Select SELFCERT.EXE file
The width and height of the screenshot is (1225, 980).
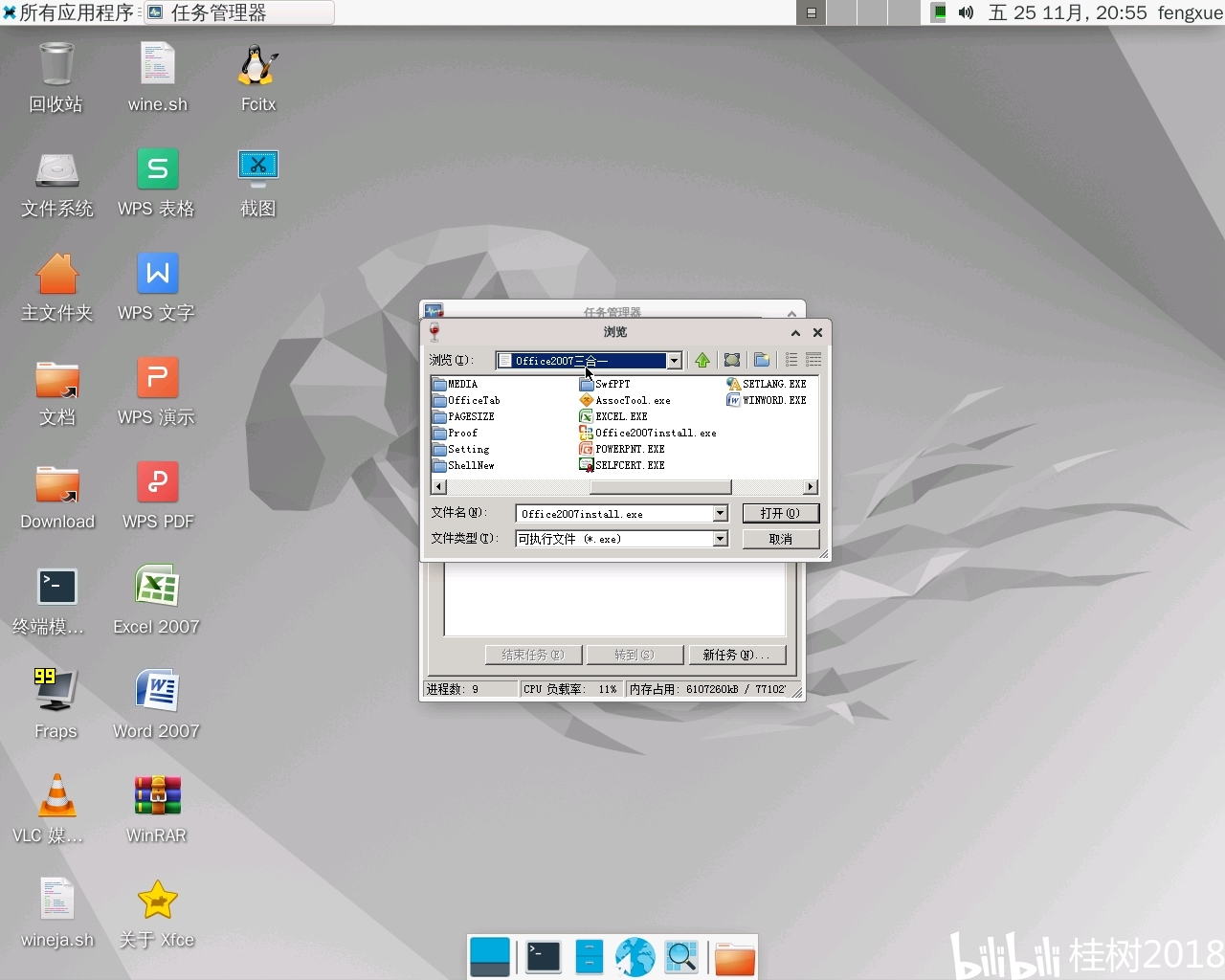click(x=622, y=466)
